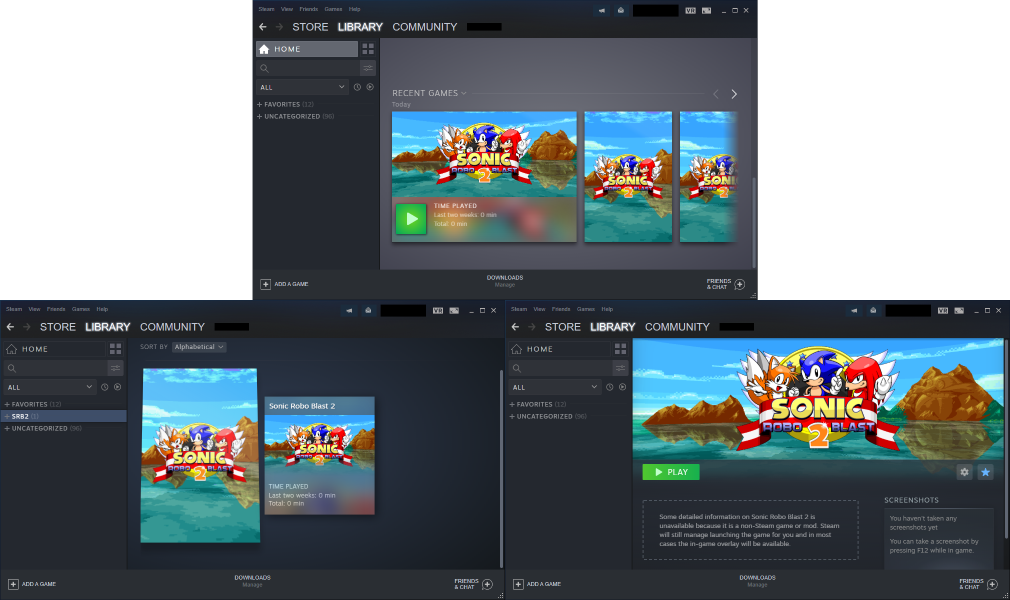Screen dimensions: 1010x600
Task: Toggle ready-to-play icon in bottom-left window
Action: (118, 387)
